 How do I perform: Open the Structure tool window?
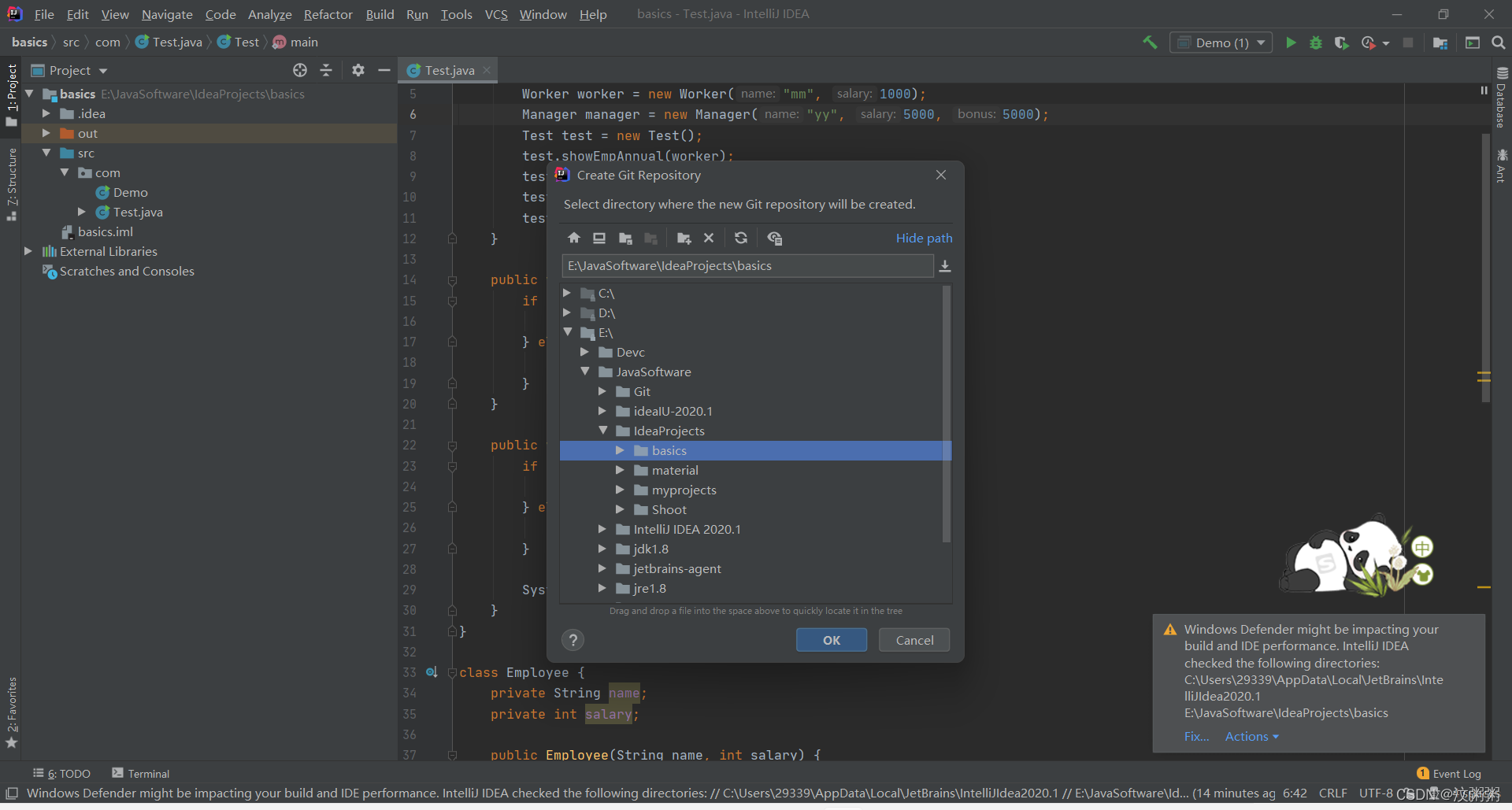point(12,184)
